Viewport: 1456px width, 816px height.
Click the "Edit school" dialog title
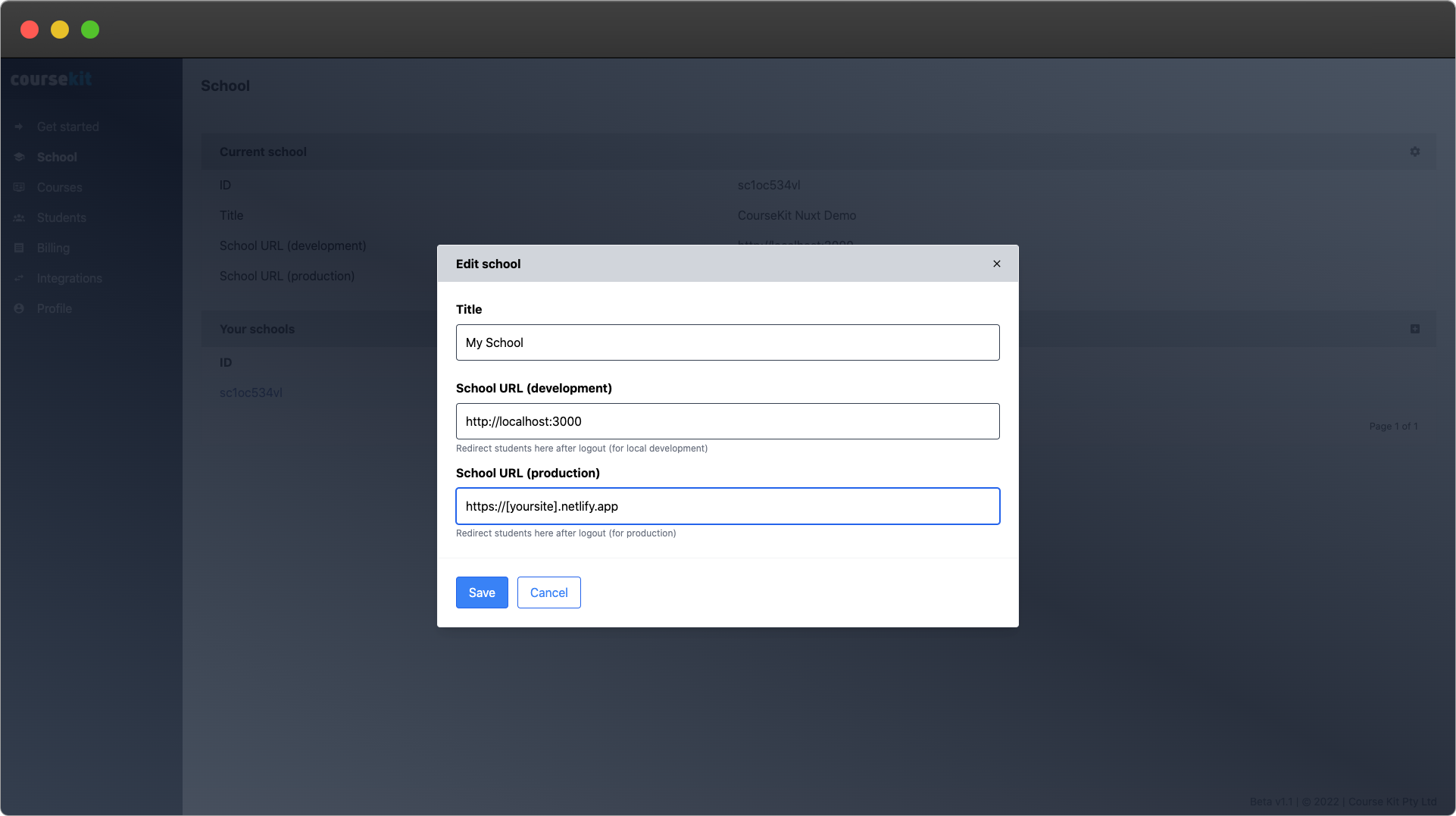[x=488, y=264]
